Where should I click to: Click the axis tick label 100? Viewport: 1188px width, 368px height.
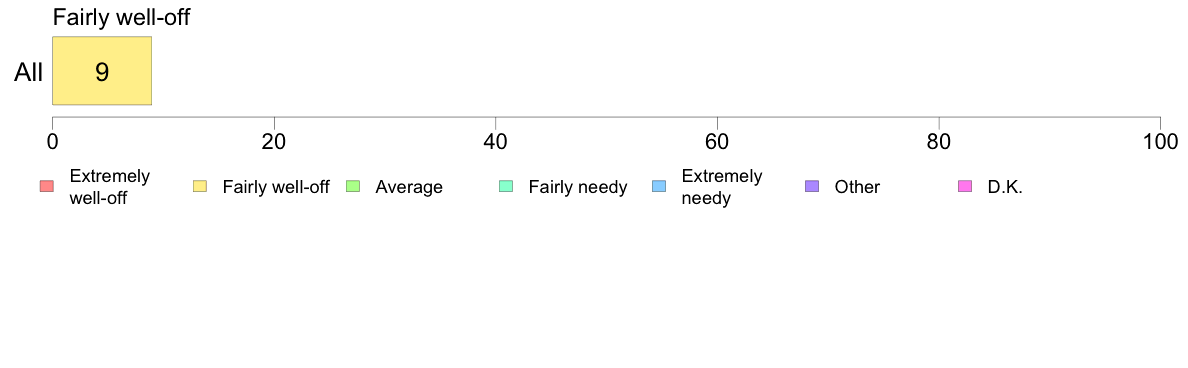[1158, 142]
